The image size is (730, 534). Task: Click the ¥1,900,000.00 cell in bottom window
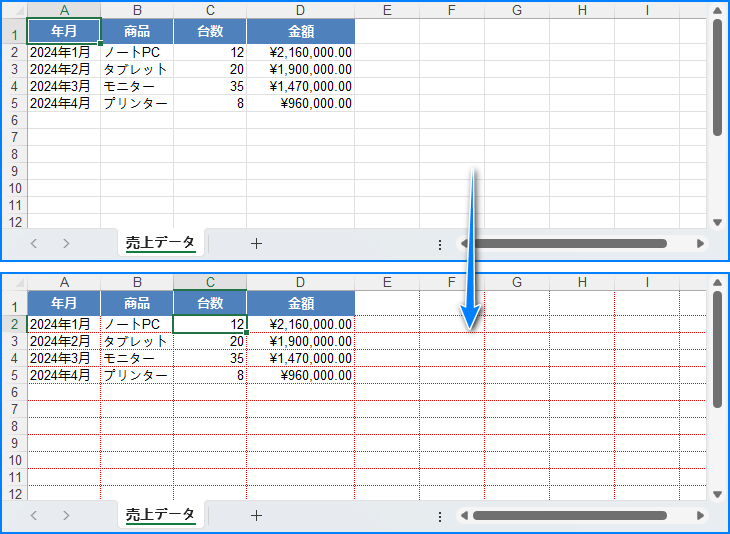click(x=301, y=341)
